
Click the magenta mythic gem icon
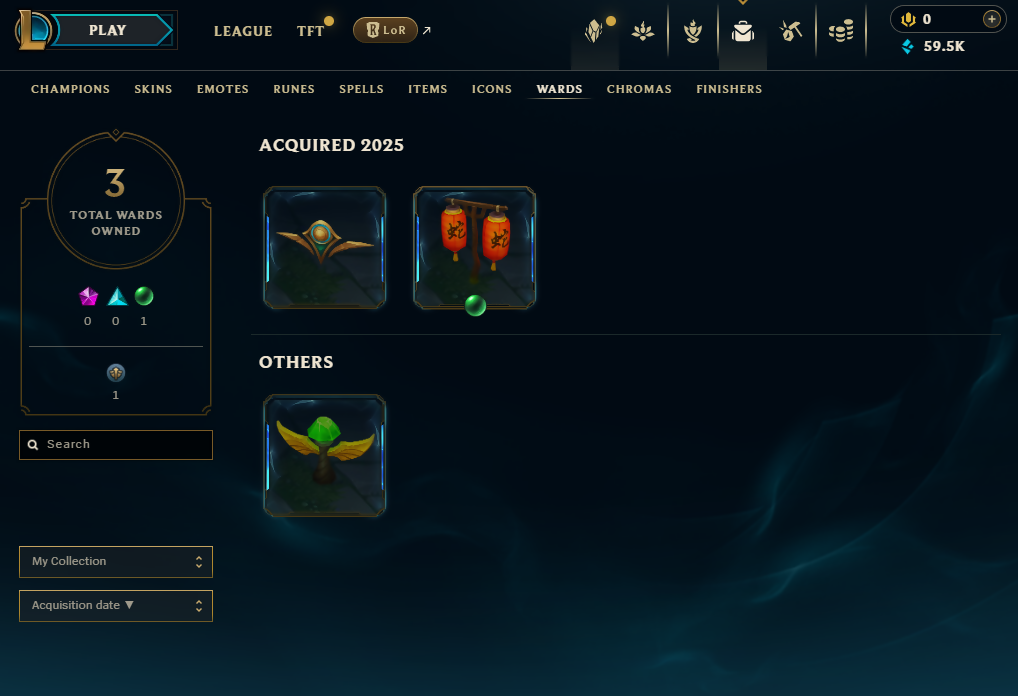(88, 297)
